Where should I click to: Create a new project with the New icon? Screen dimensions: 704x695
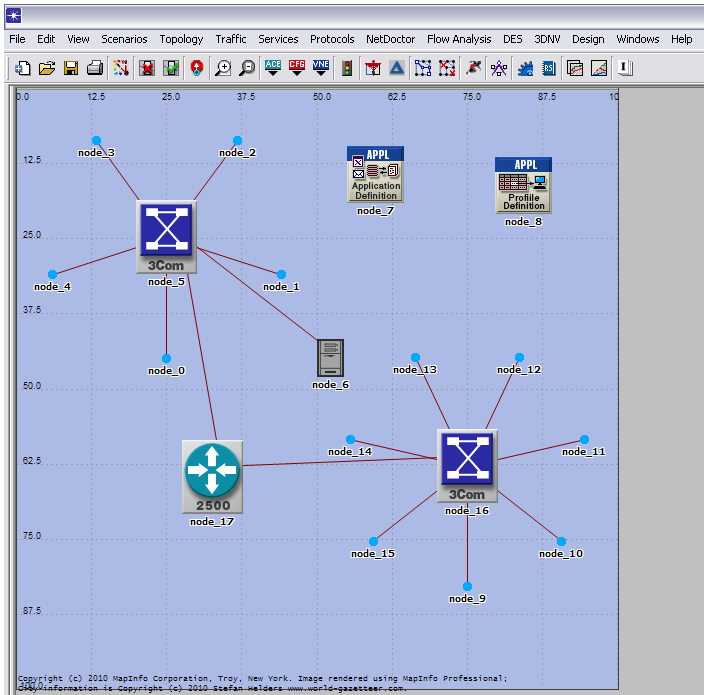click(x=23, y=68)
